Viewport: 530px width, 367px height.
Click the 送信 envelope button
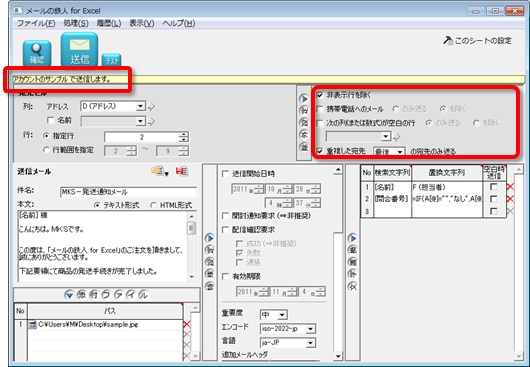[x=79, y=49]
